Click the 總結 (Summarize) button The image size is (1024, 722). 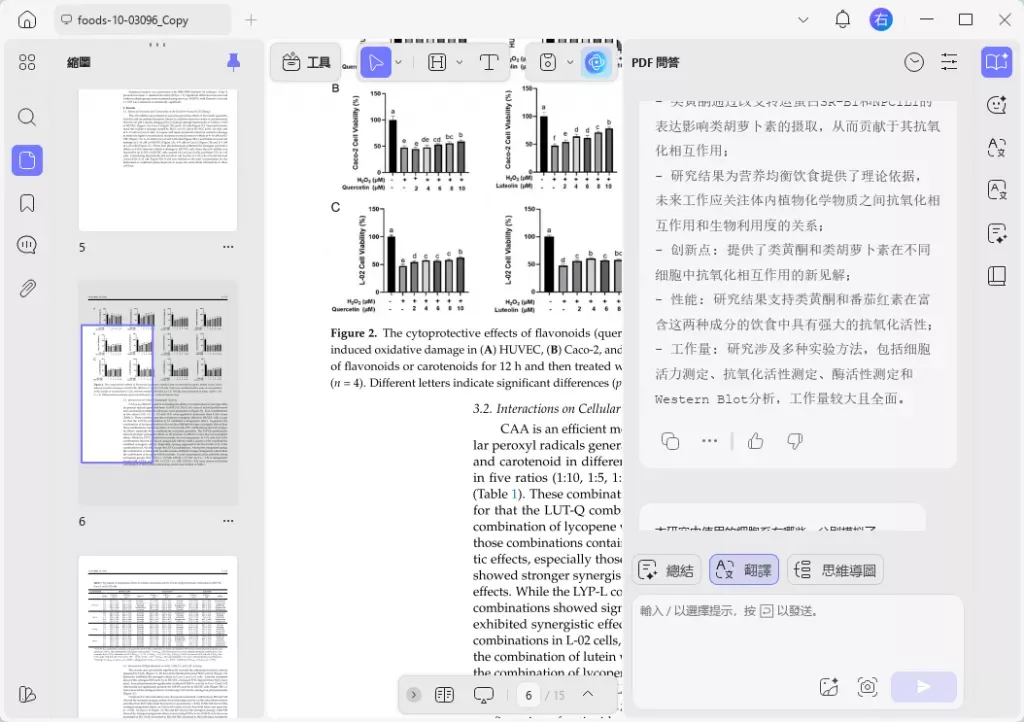(x=666, y=569)
